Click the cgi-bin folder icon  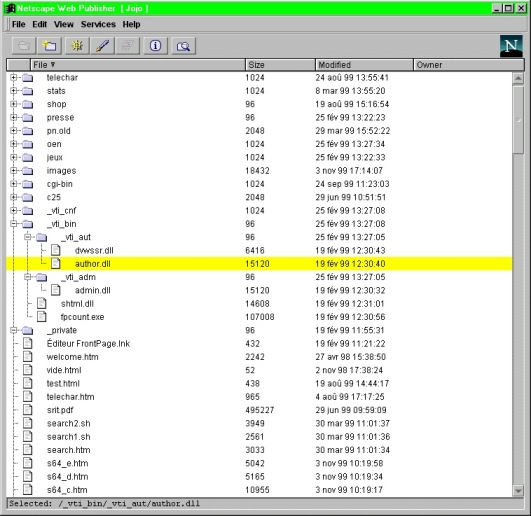click(28, 184)
